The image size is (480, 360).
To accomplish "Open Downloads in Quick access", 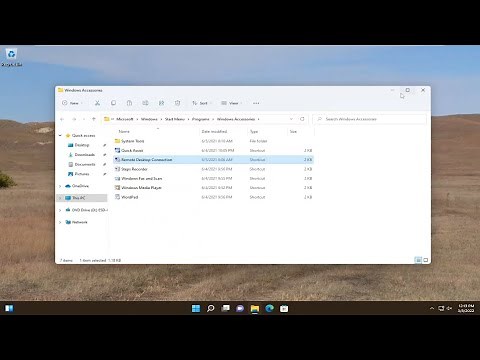I will point(85,155).
